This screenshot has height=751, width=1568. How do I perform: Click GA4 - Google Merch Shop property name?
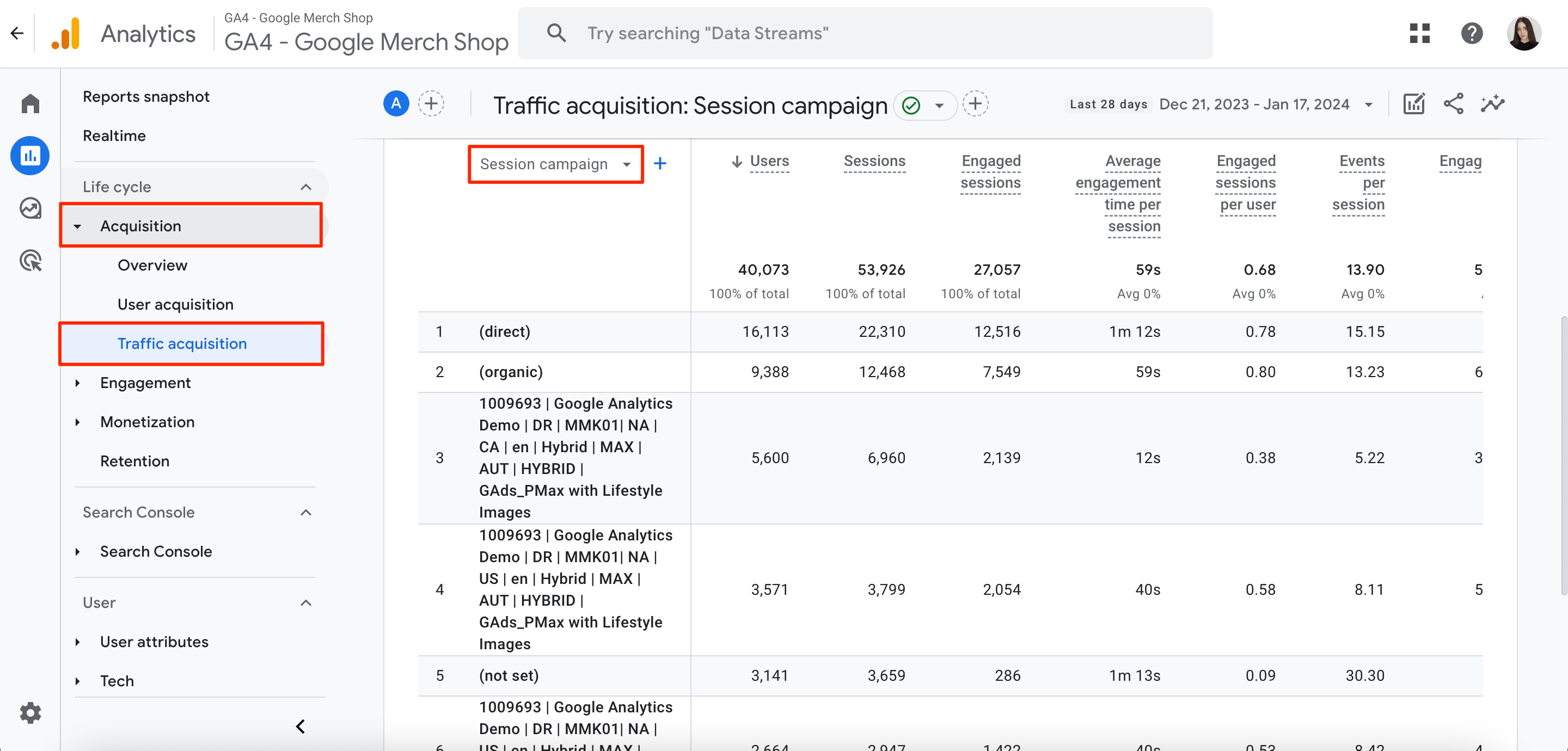(366, 41)
